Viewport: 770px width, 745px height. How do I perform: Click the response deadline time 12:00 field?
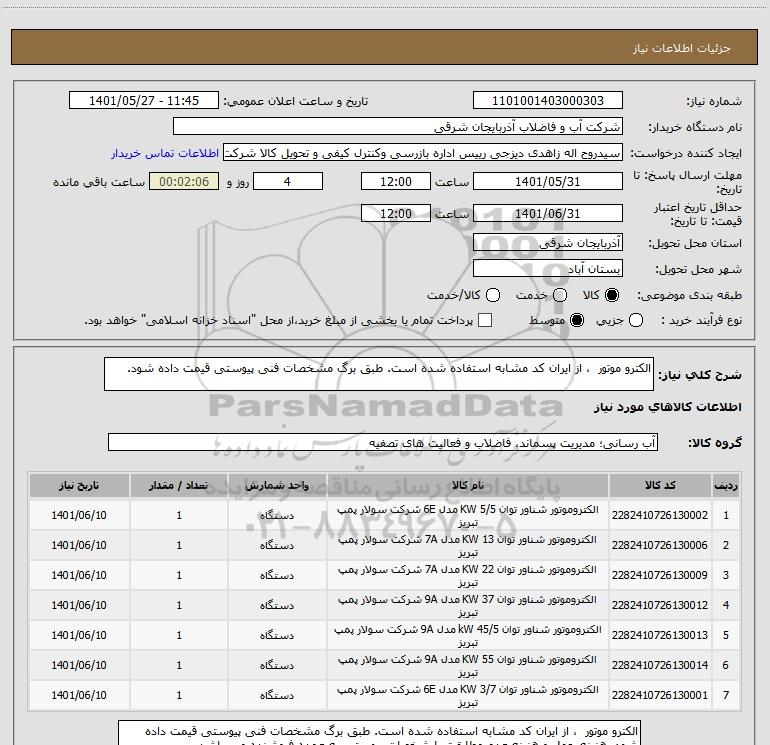point(396,182)
